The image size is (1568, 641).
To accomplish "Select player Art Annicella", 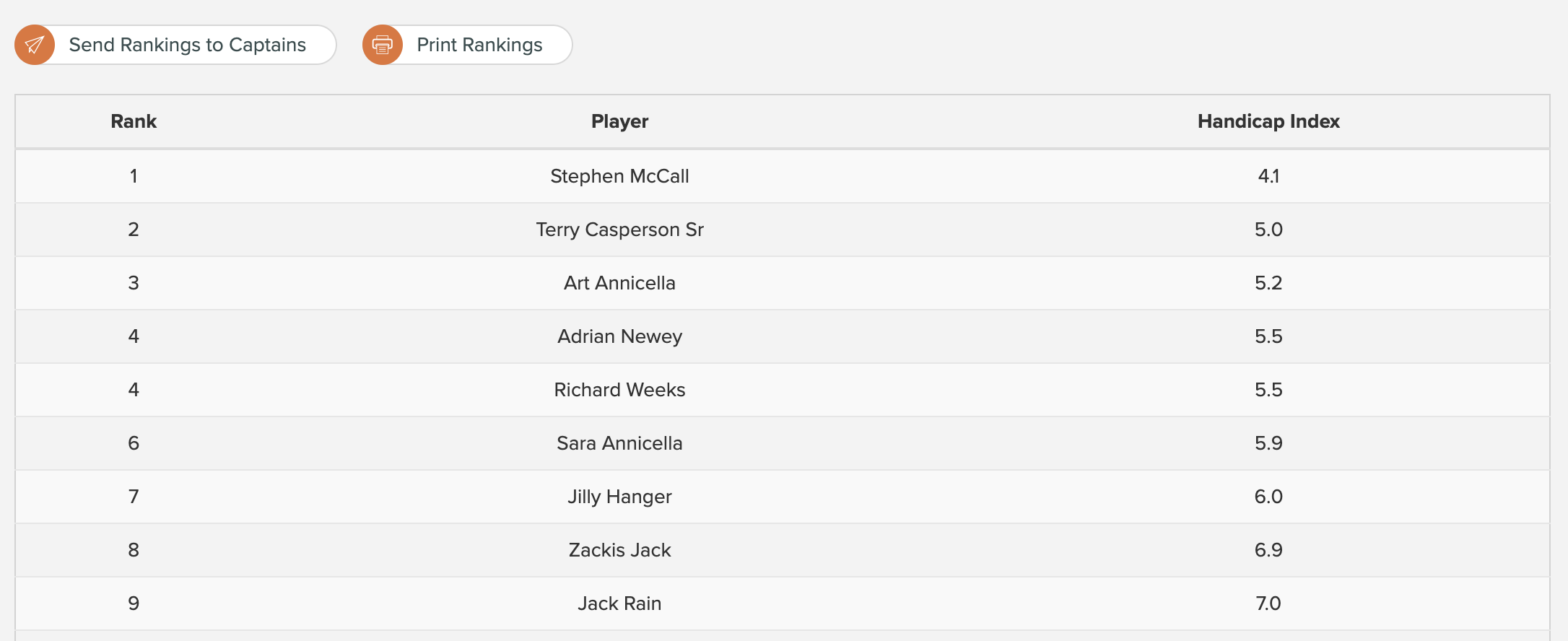I will [x=619, y=283].
